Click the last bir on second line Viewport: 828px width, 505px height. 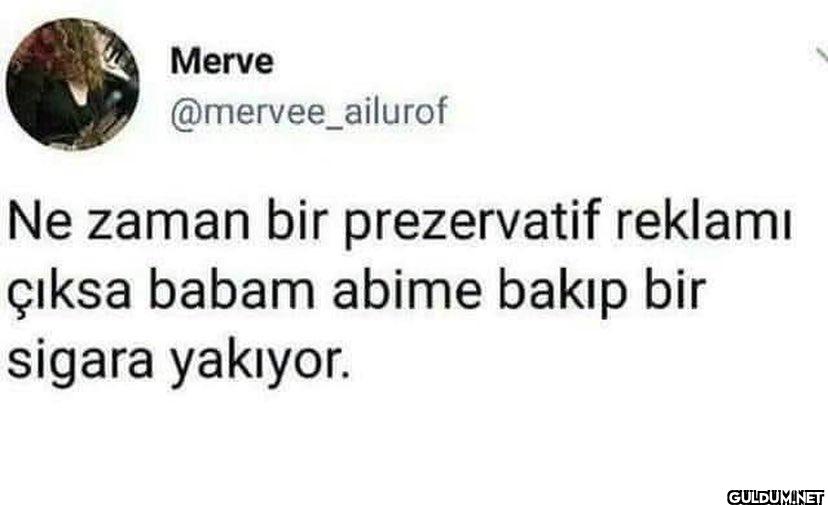coord(675,291)
